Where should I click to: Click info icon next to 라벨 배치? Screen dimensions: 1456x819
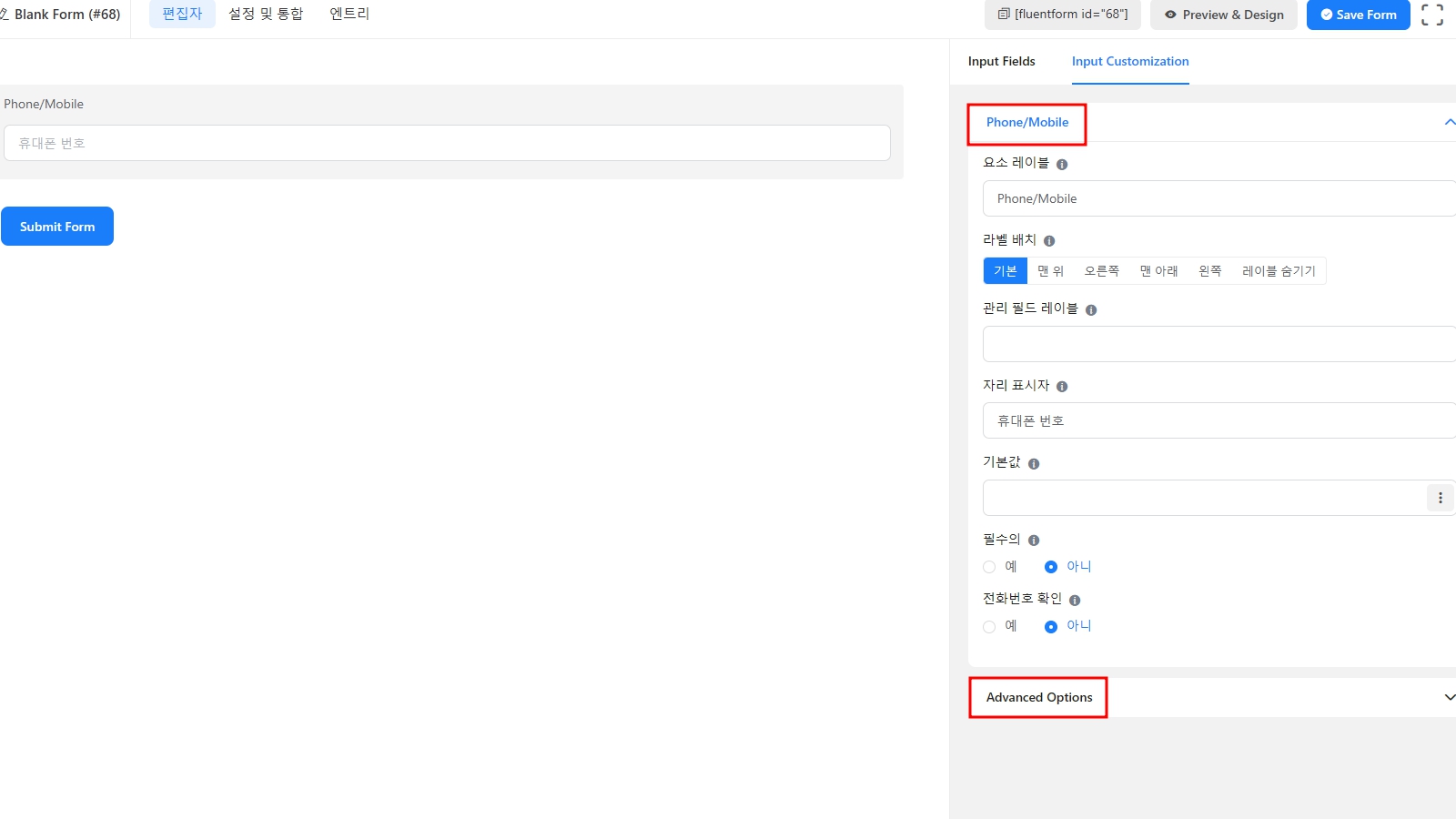[1049, 241]
